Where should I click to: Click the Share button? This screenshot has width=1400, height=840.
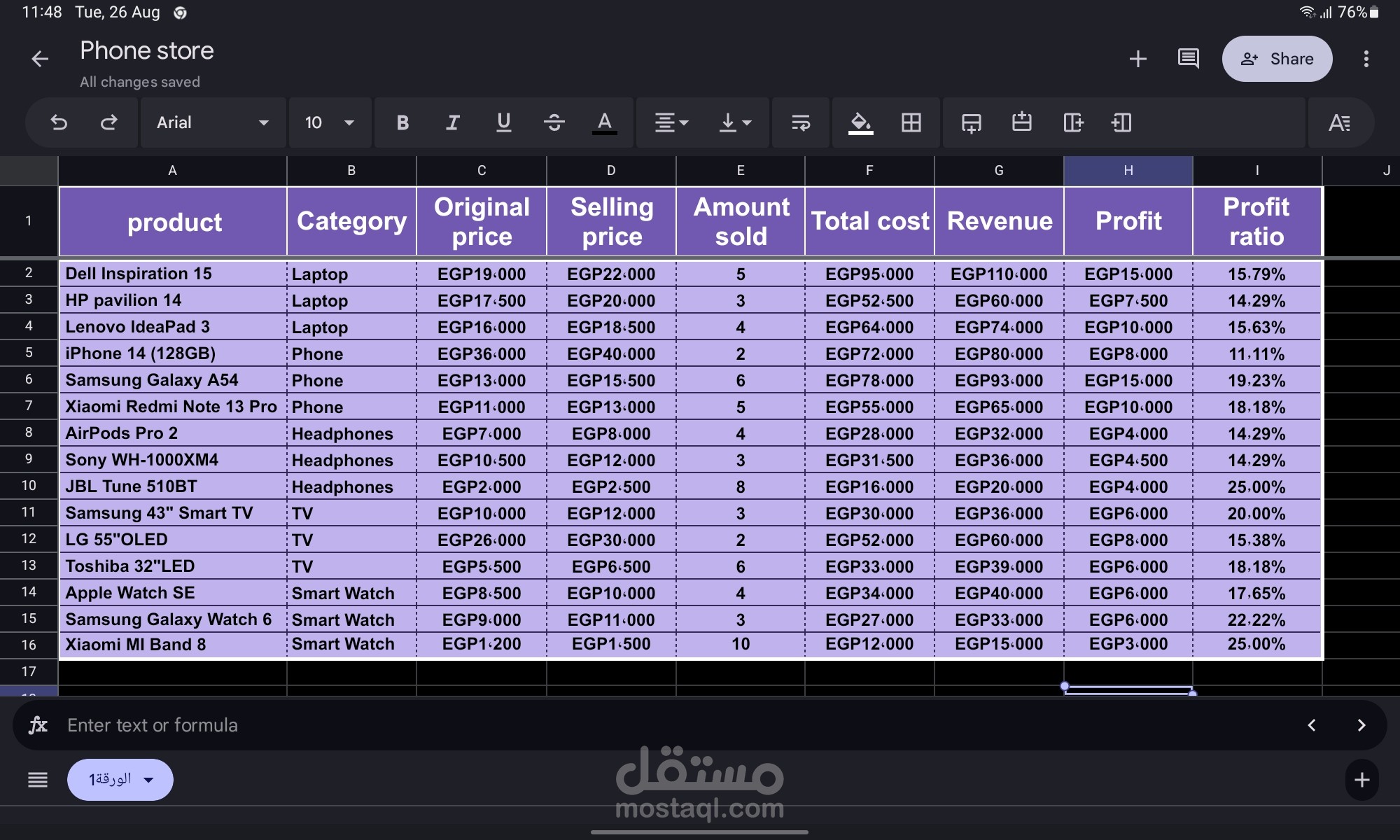pyautogui.click(x=1277, y=59)
